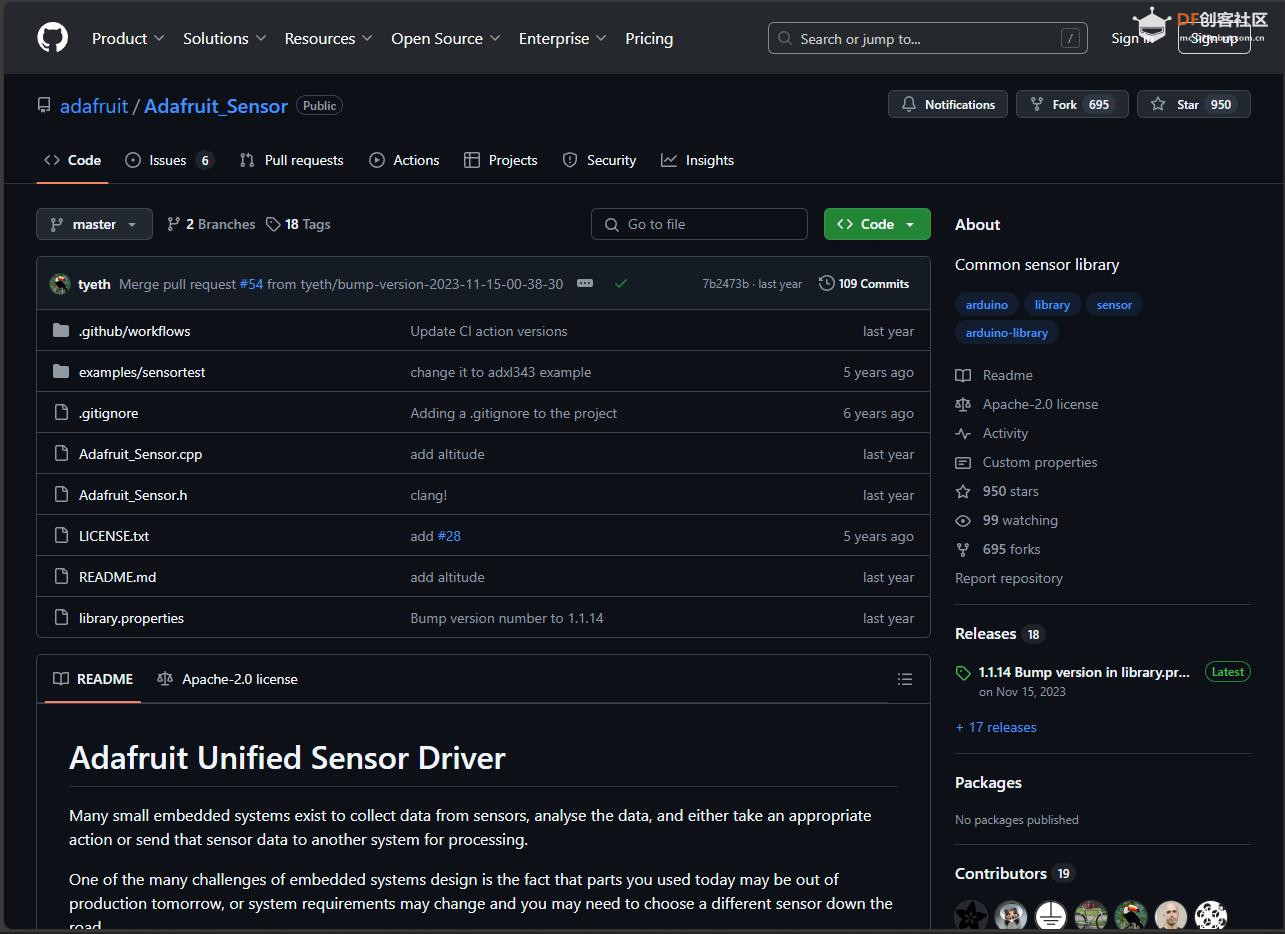The height and width of the screenshot is (934, 1285).
Task: Go to Pricing page
Action: coord(649,38)
